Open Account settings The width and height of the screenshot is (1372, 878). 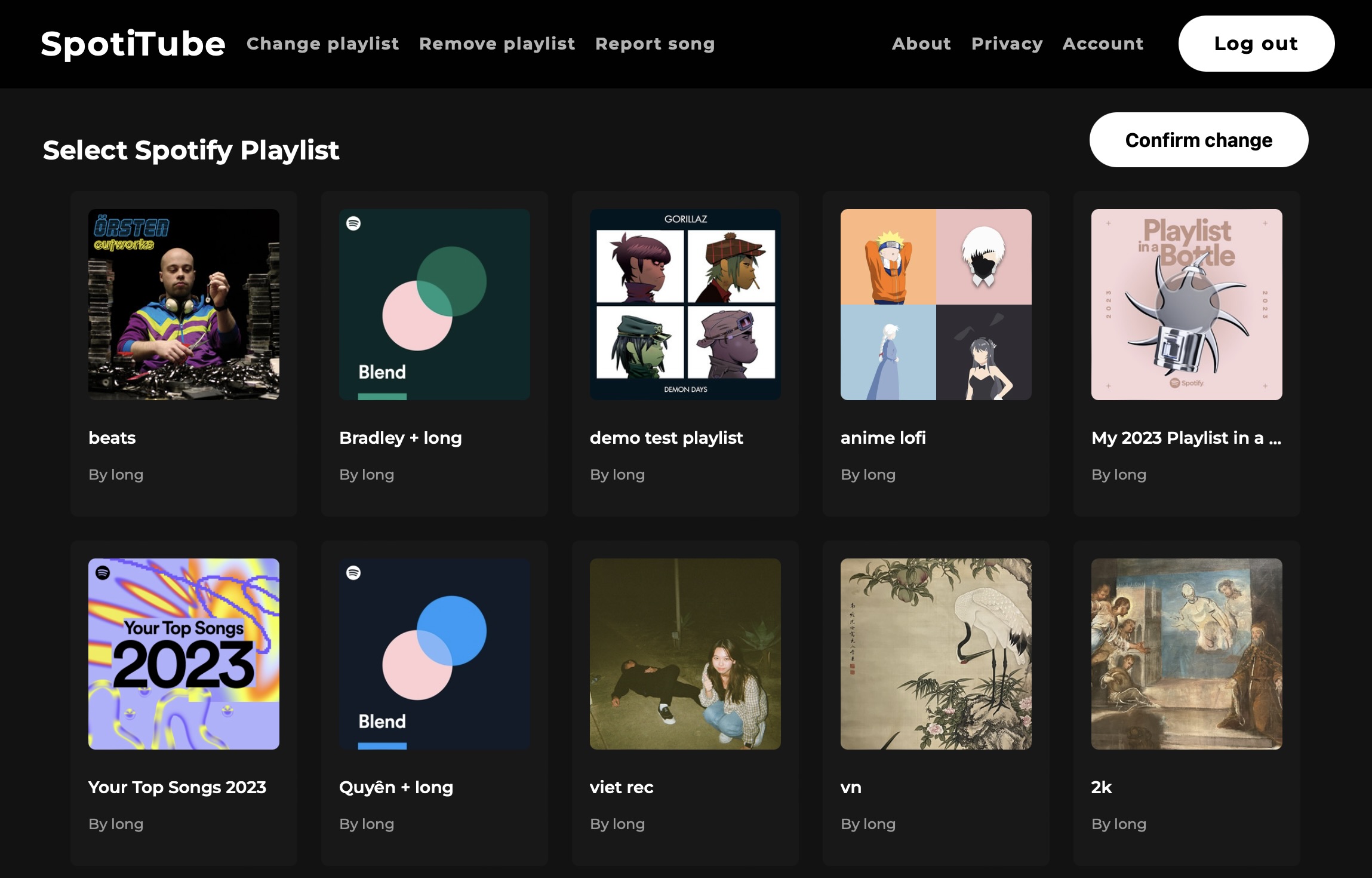pyautogui.click(x=1103, y=44)
